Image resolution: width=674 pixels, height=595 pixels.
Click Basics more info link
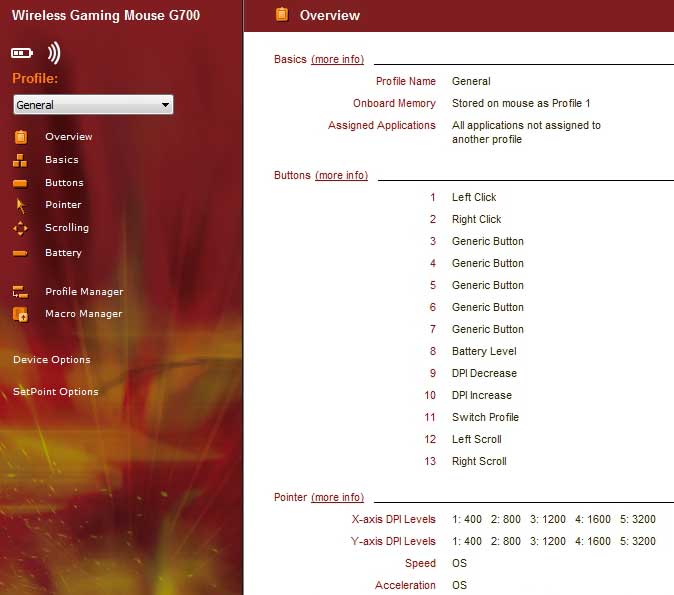click(x=337, y=59)
